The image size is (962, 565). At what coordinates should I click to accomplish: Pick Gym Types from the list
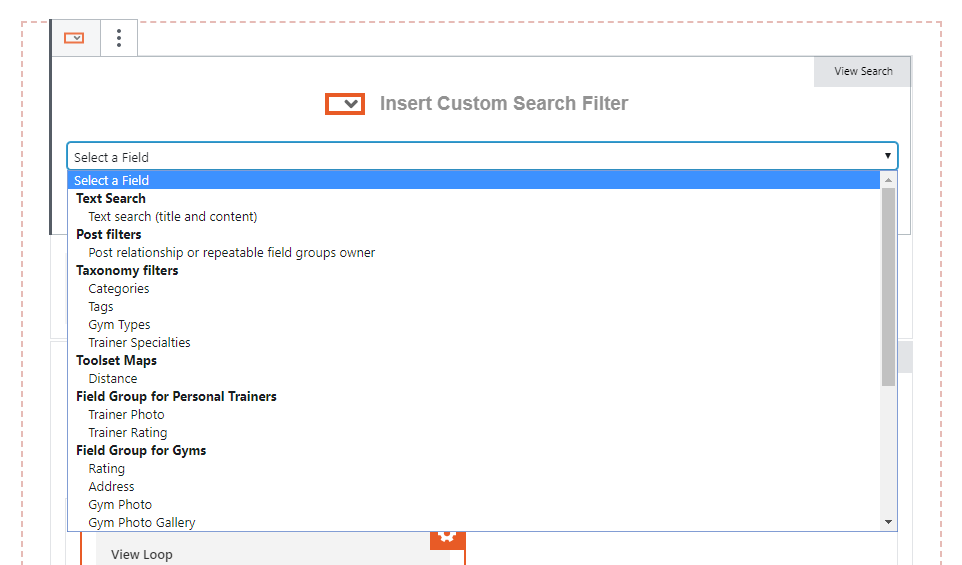pyautogui.click(x=119, y=325)
